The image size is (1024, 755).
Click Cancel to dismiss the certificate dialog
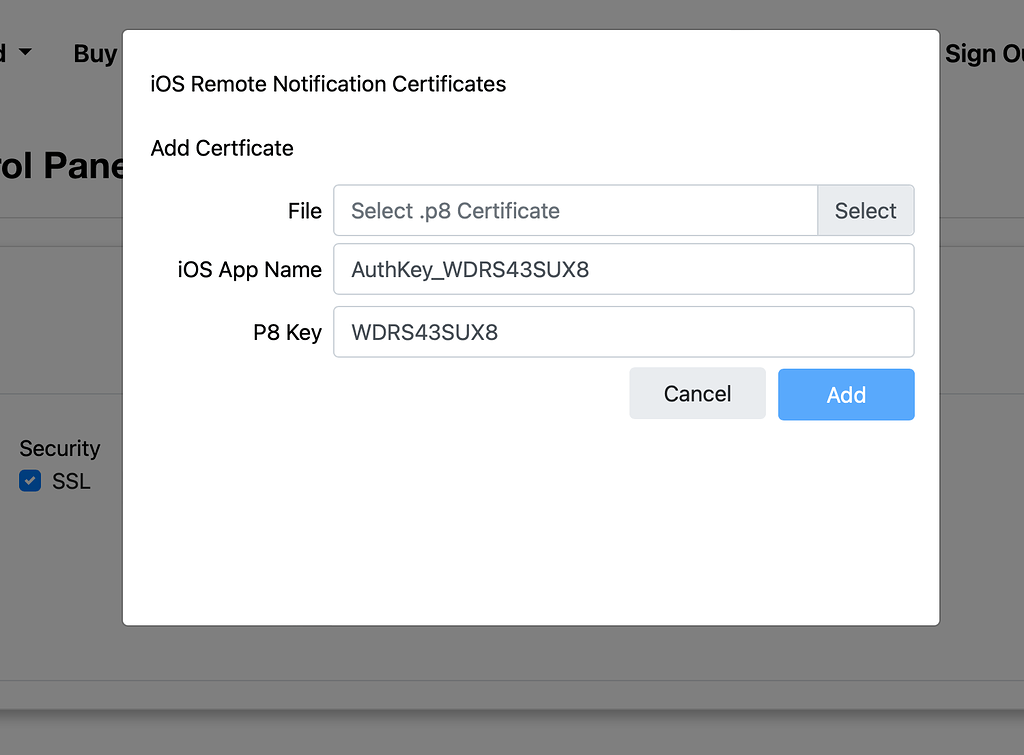click(x=697, y=393)
